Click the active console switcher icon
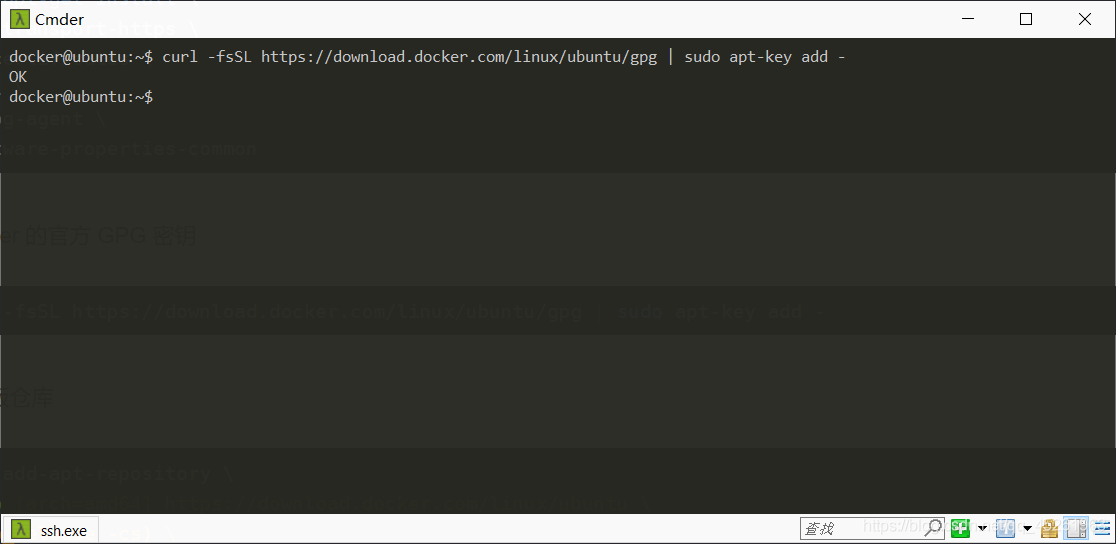This screenshot has height=544, width=1116. coord(1005,528)
